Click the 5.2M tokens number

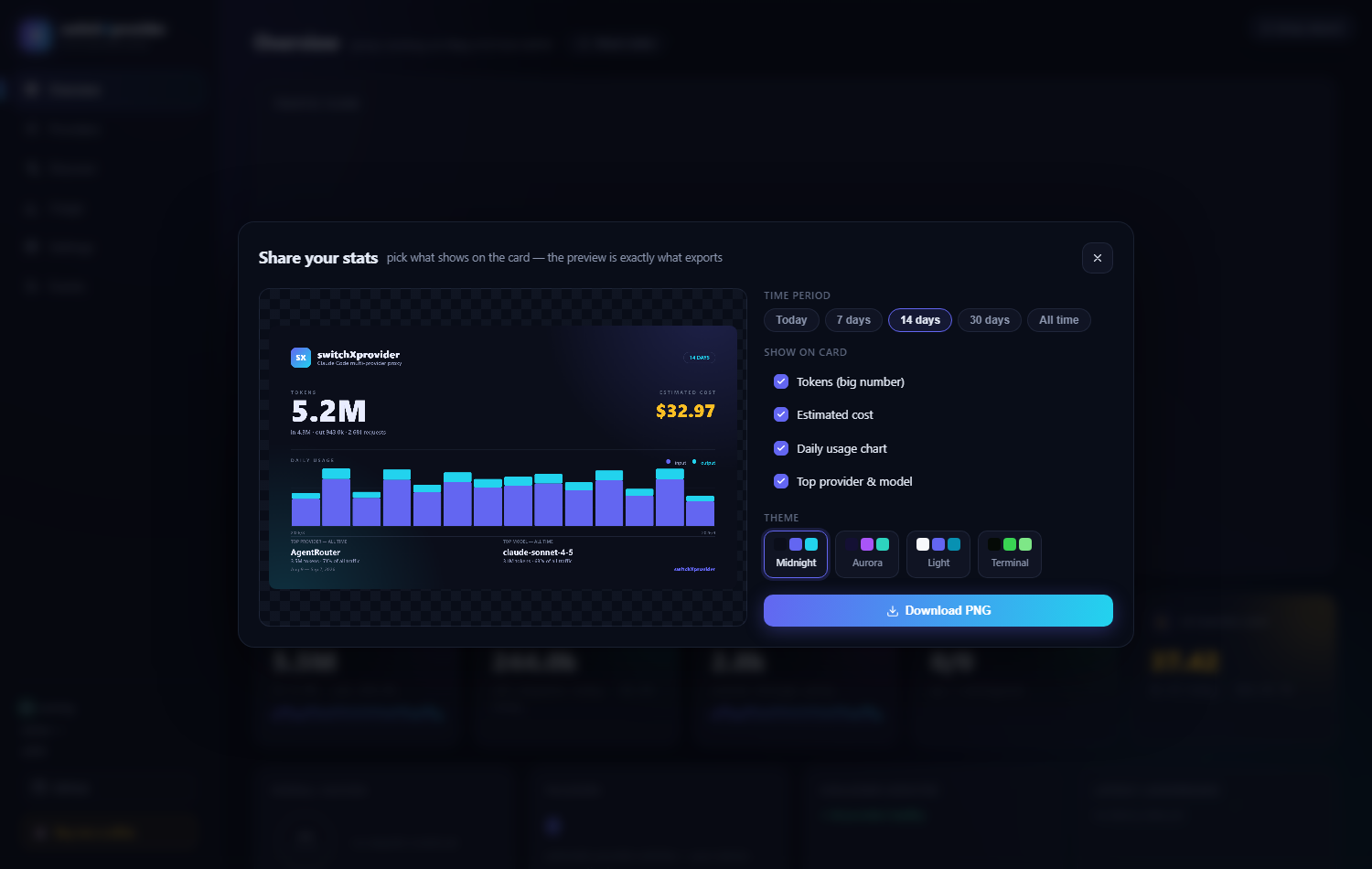click(328, 412)
